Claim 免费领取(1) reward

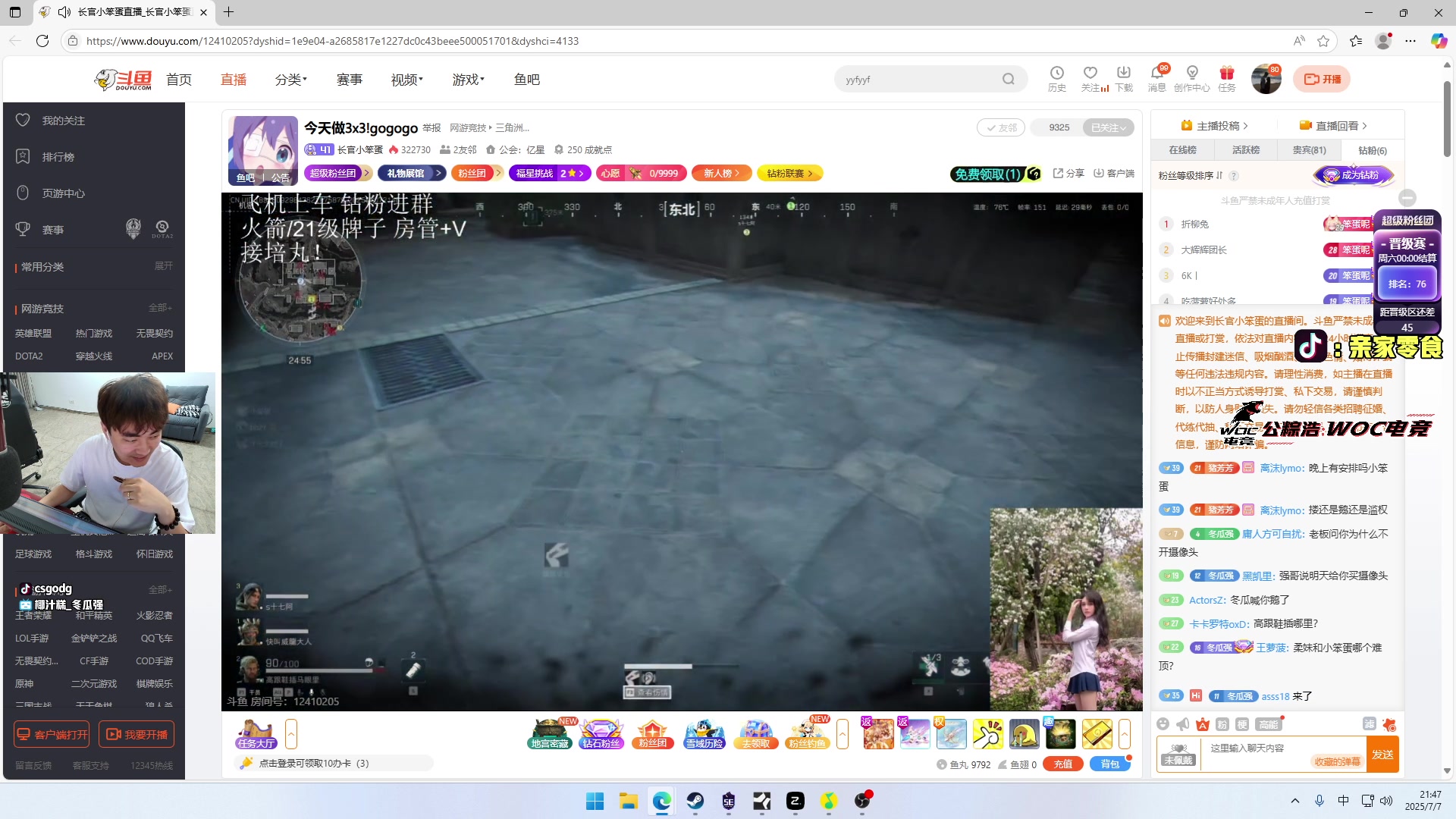(996, 174)
